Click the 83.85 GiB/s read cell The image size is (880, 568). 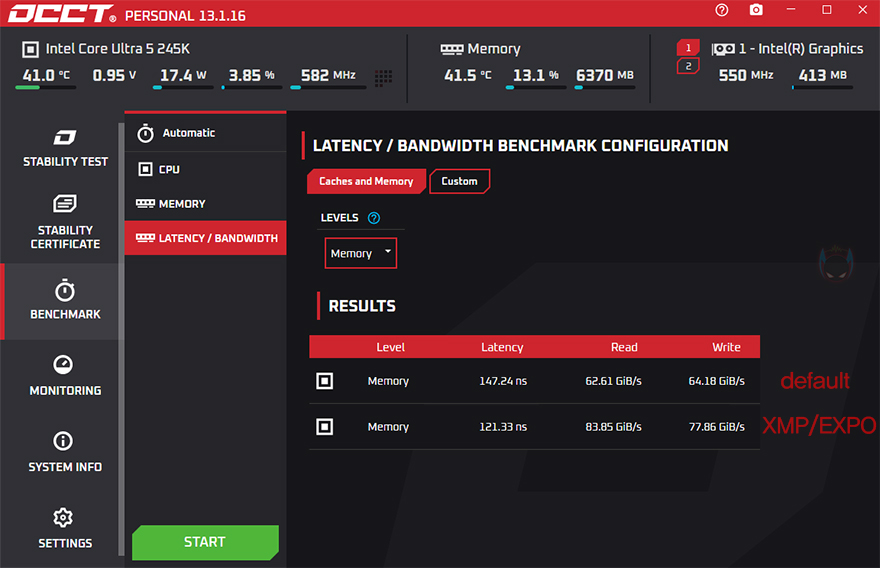613,427
